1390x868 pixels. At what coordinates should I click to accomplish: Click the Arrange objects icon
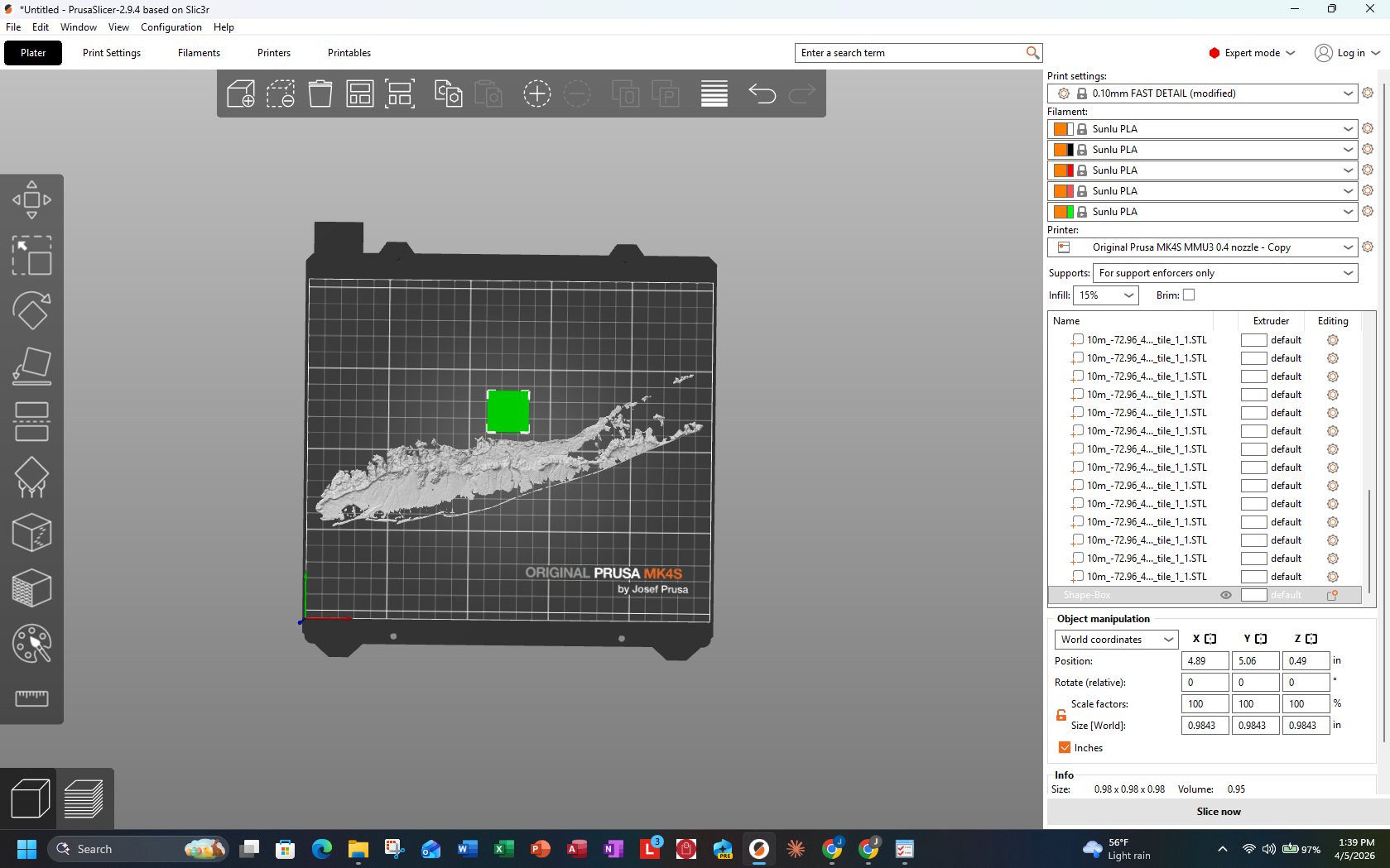tap(360, 94)
